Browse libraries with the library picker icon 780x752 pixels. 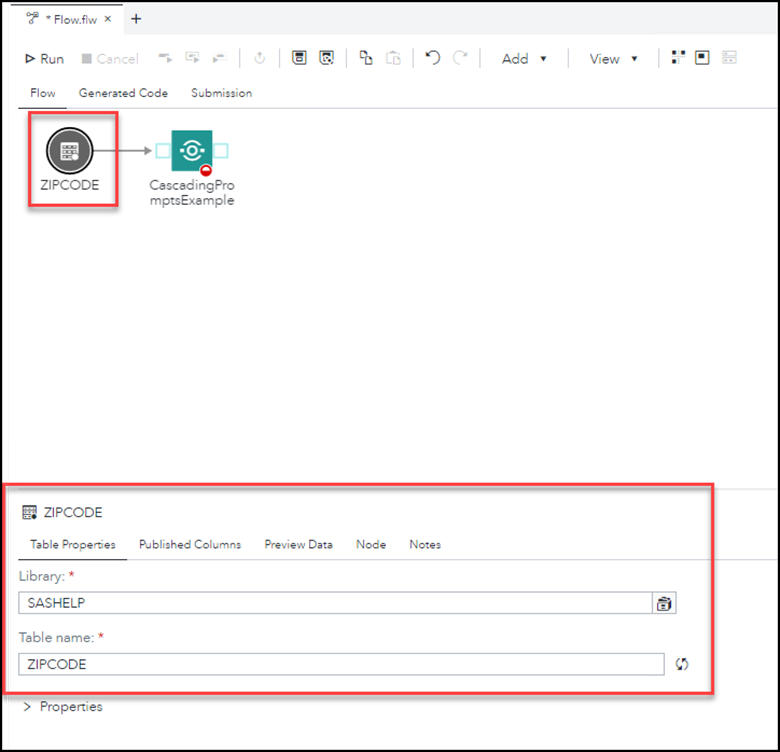[x=664, y=603]
